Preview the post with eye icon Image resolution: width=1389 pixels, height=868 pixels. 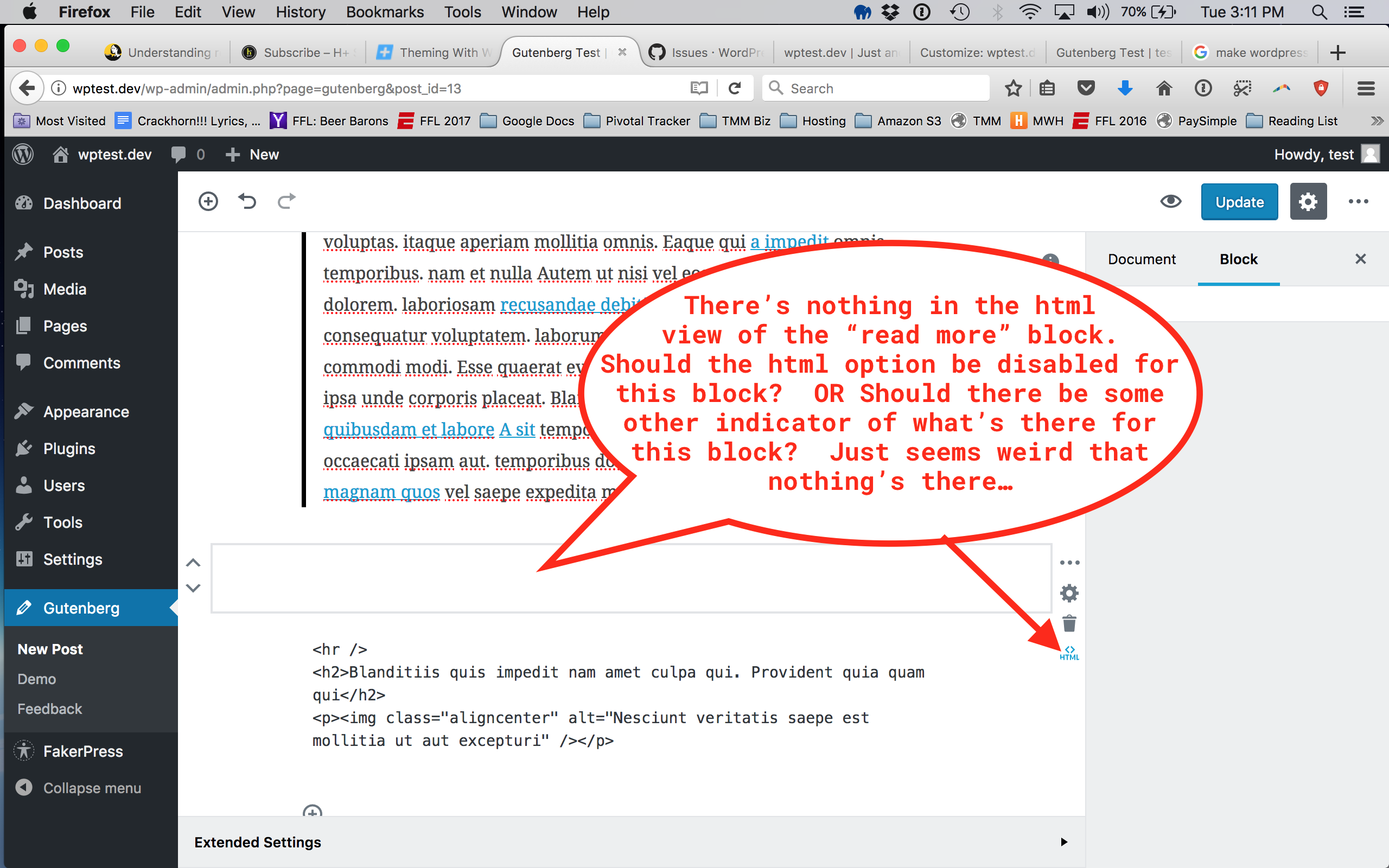[x=1171, y=201]
